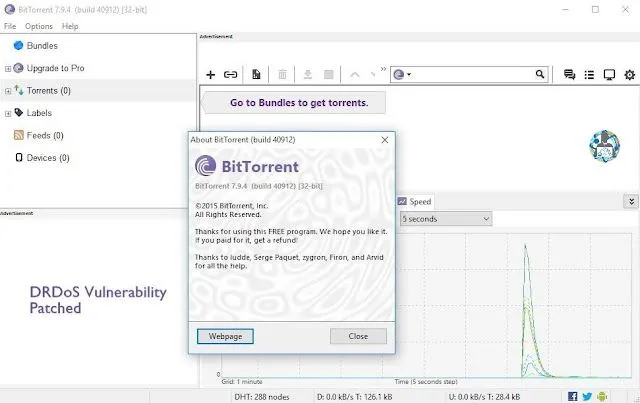Click the Bundles blue icon
640x403 pixels.
click(x=18, y=45)
